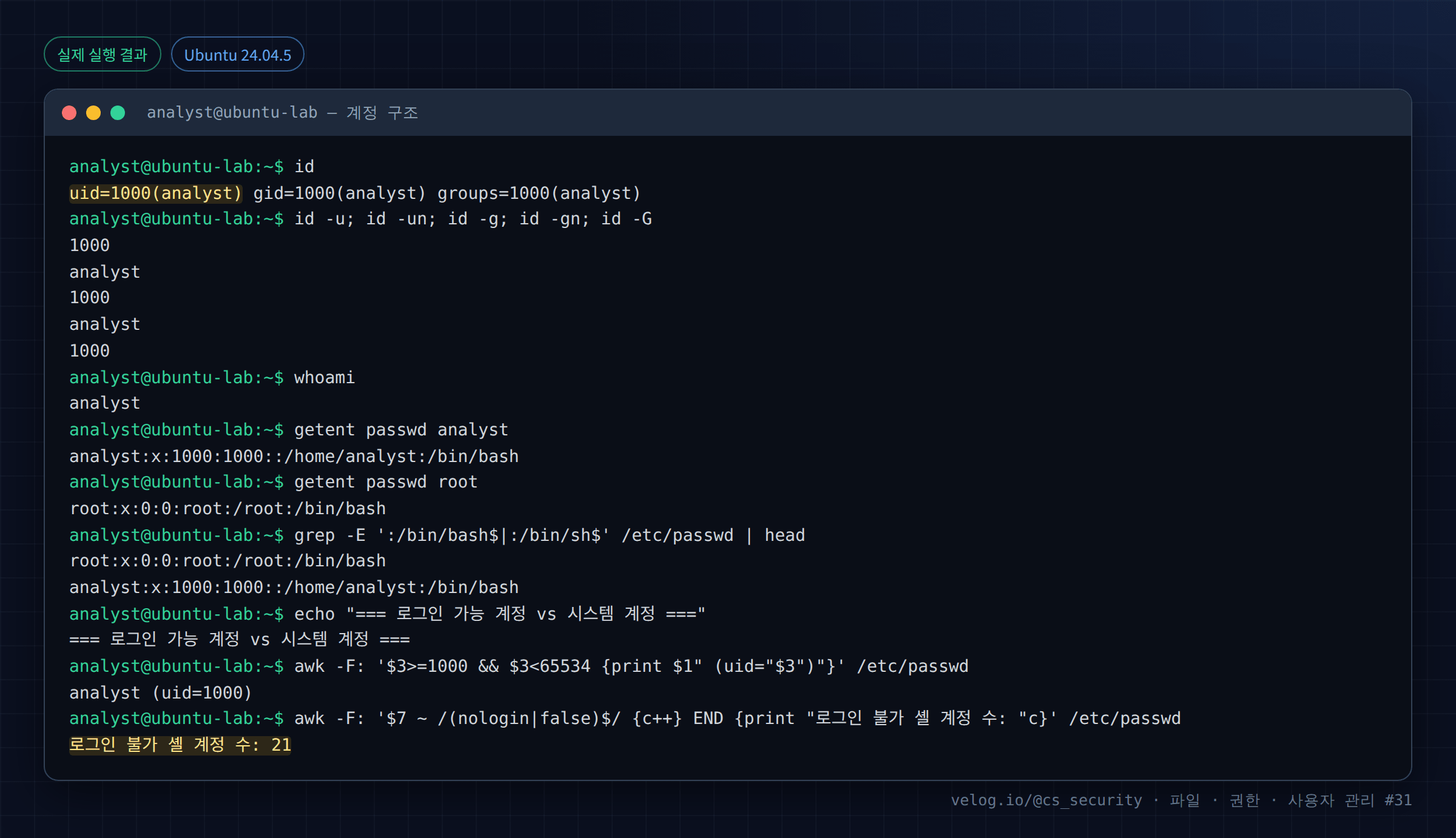Click the footer 'velog.io/@cs_security' text

click(x=1046, y=800)
